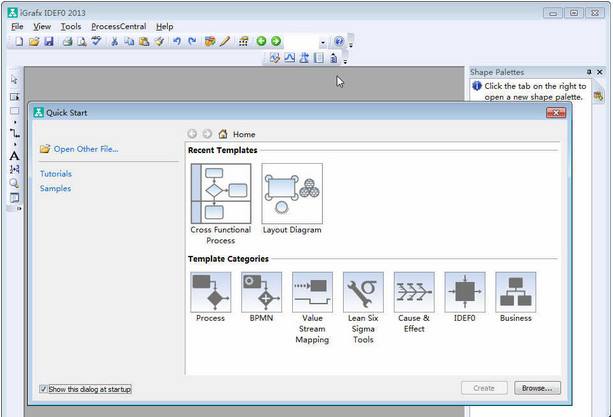Select the Zoom magnifier tool in the left toolbox
Image resolution: width=613 pixels, height=417 pixels.
coord(14,183)
